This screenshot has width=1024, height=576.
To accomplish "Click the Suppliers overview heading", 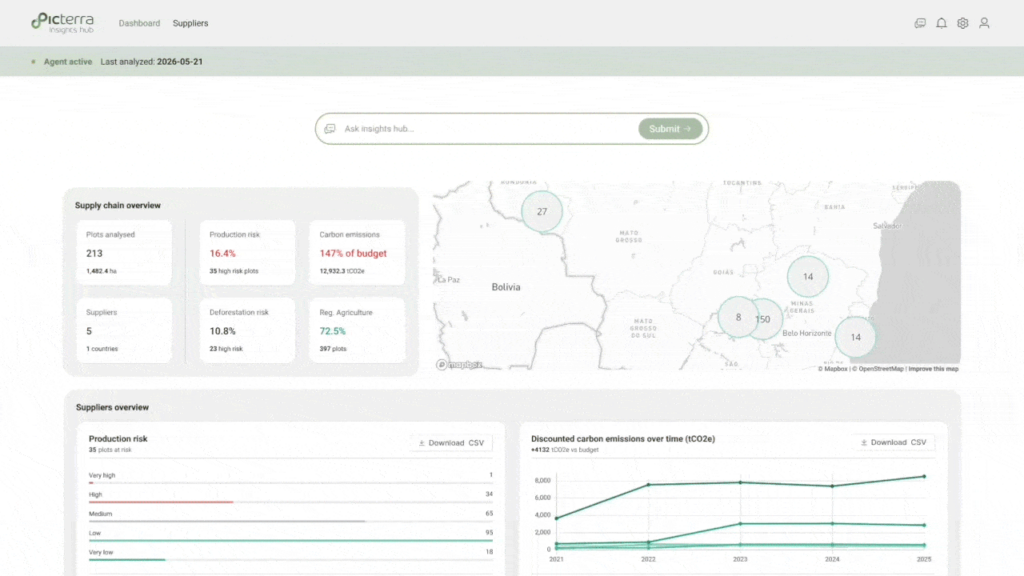I will [112, 407].
